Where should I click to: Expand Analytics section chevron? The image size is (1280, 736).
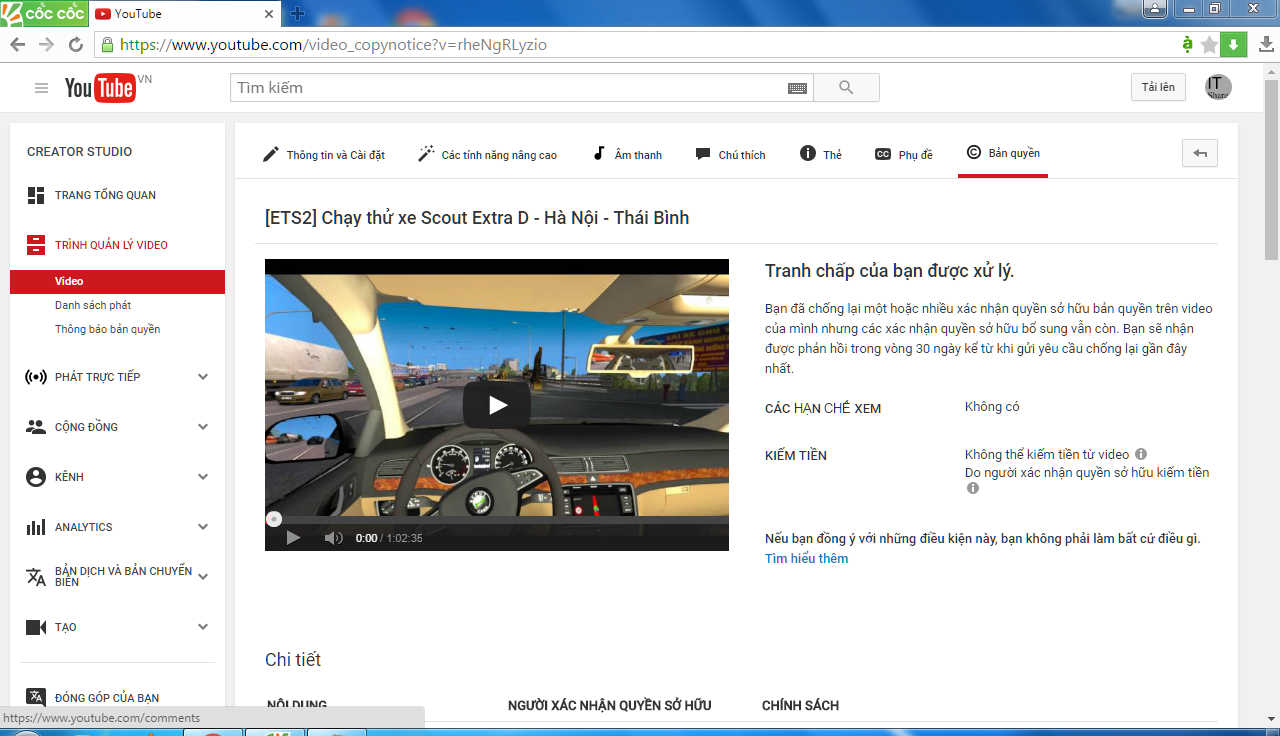[203, 527]
